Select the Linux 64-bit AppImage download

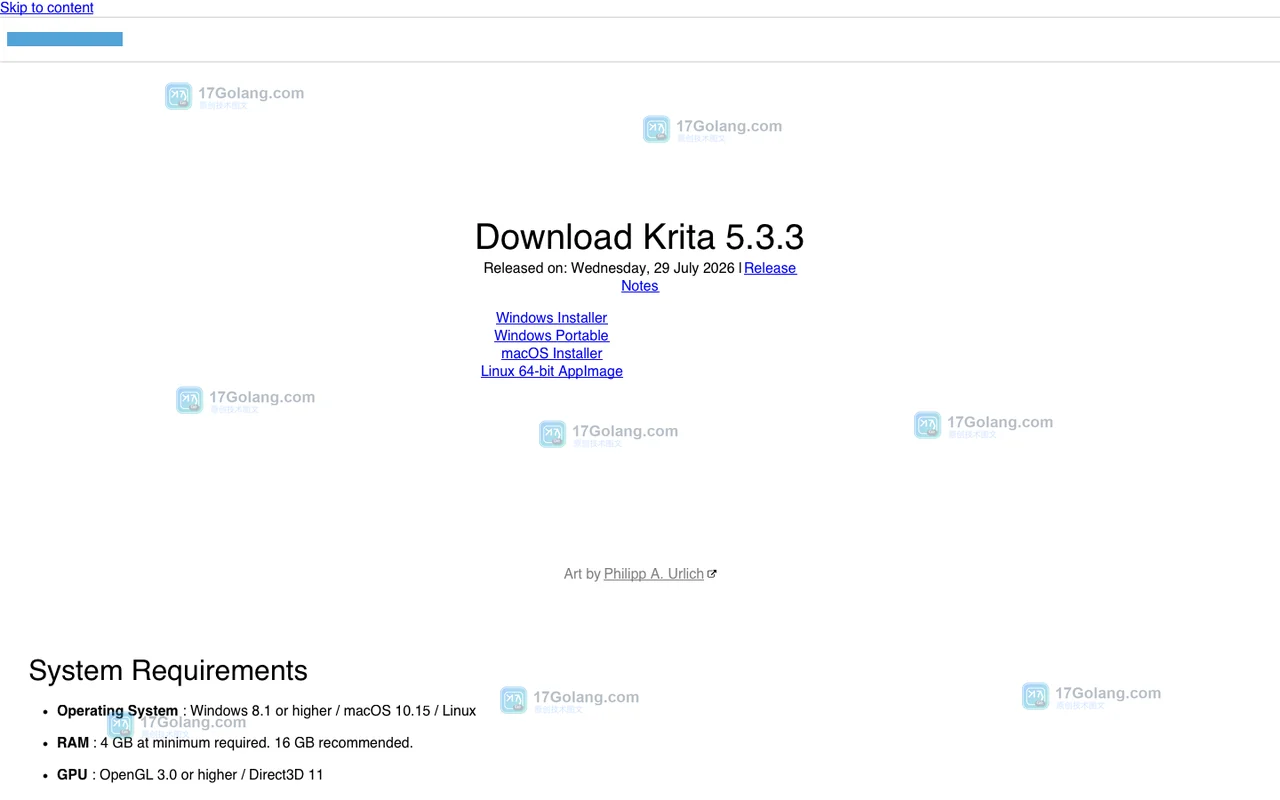tap(552, 371)
